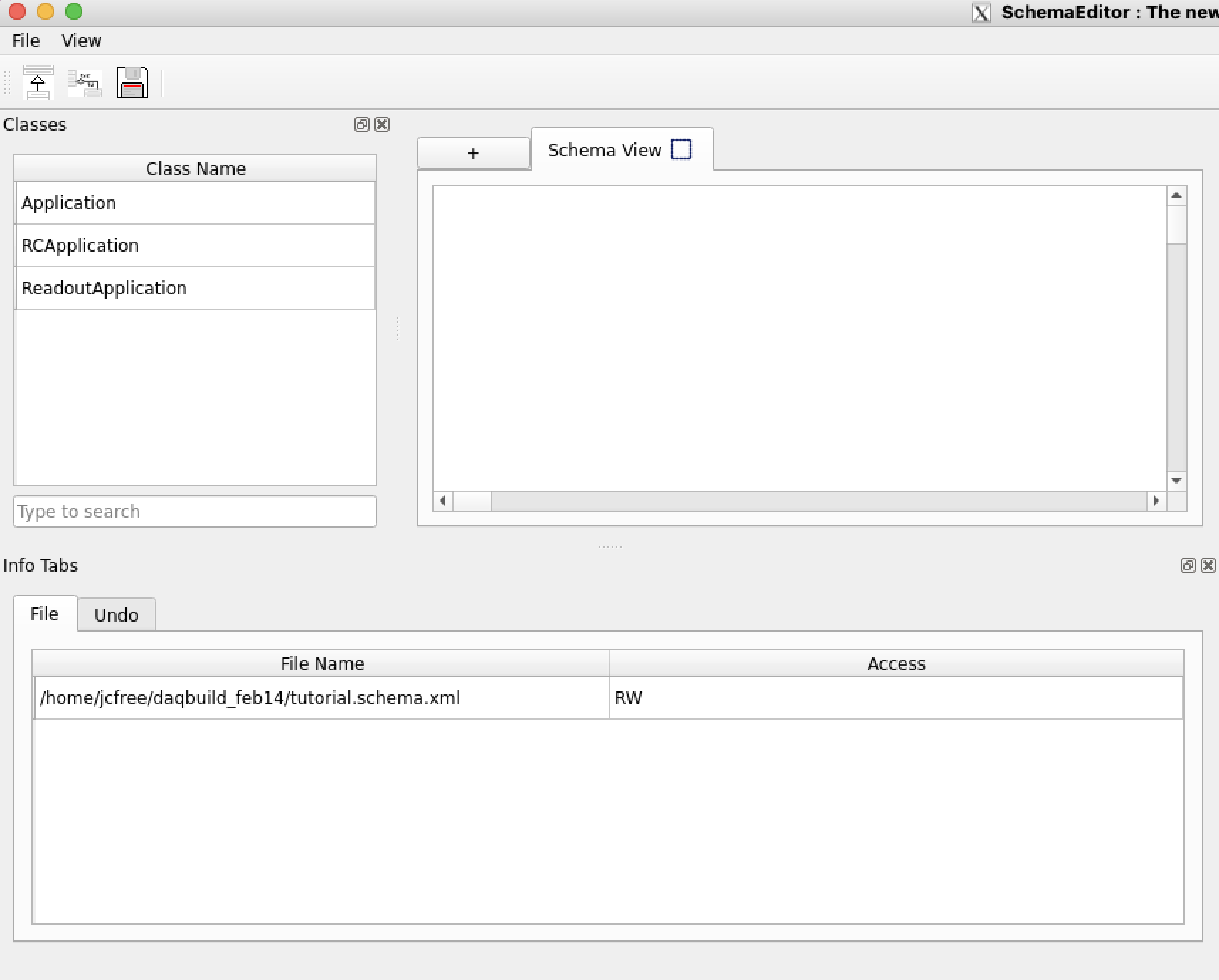Open the File menu
This screenshot has height=980, width=1219.
pyautogui.click(x=26, y=41)
